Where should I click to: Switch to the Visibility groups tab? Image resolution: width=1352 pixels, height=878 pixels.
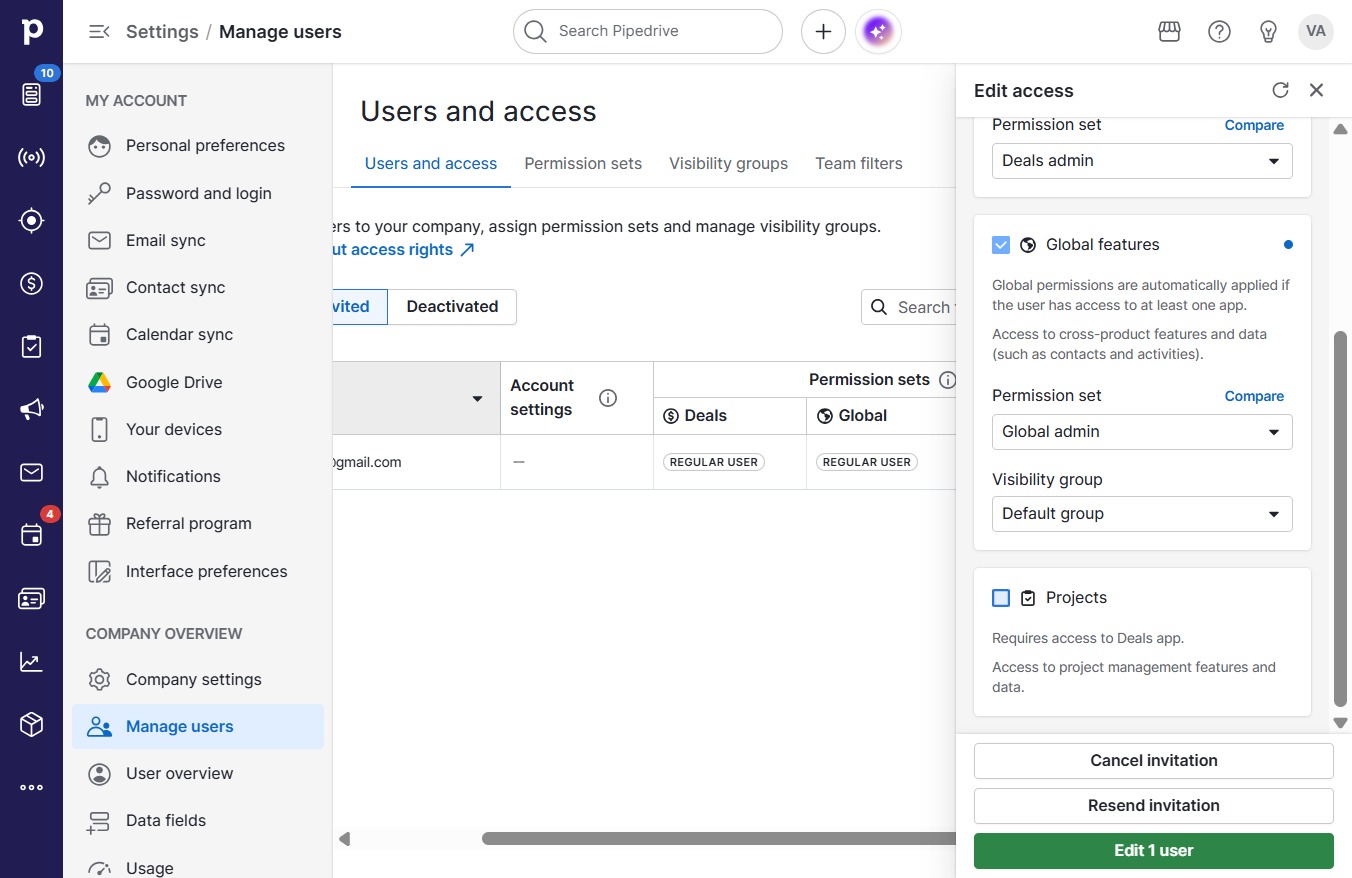728,164
